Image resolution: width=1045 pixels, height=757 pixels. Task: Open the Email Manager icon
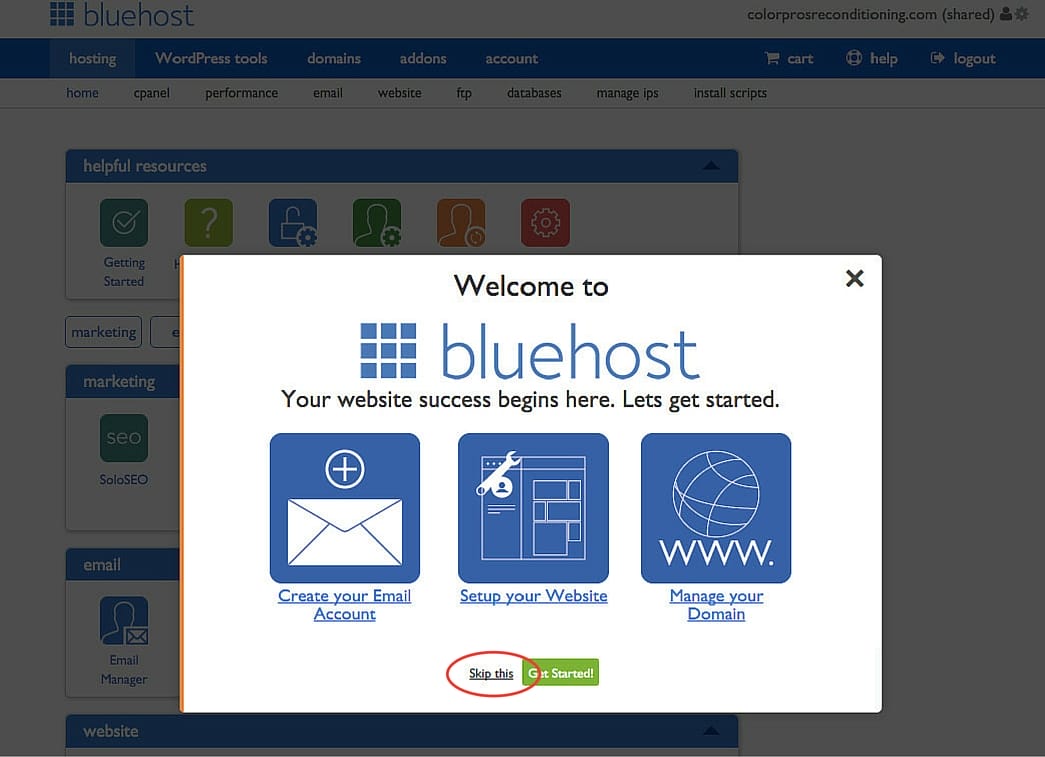(124, 622)
